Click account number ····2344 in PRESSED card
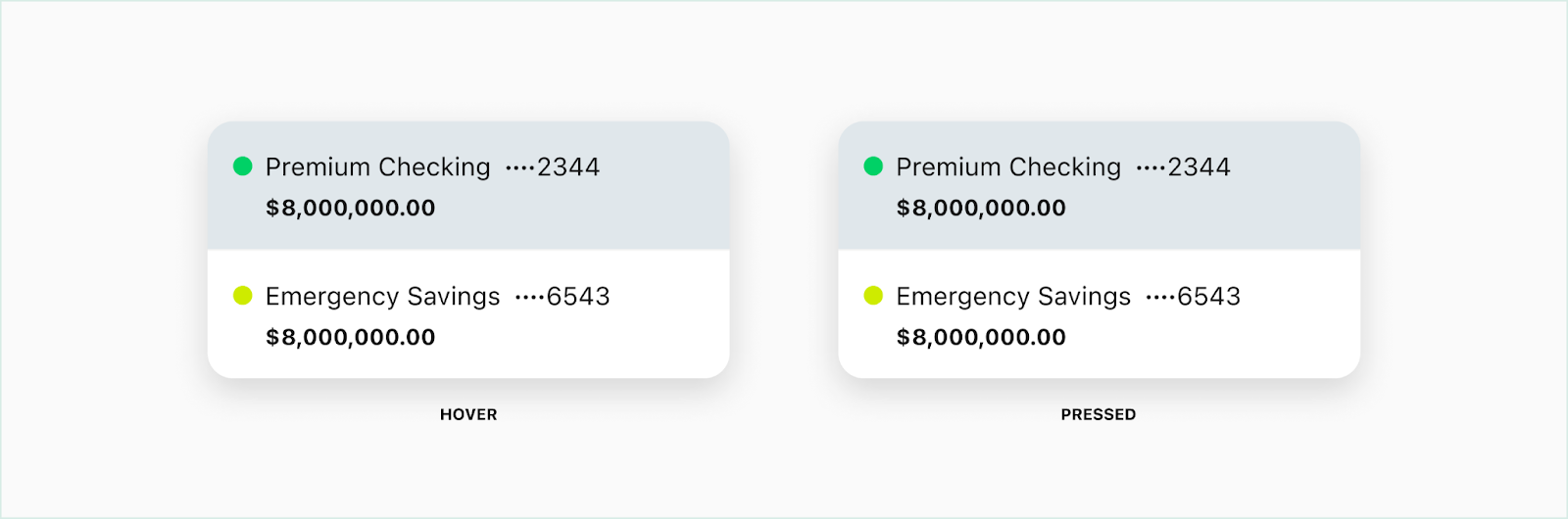This screenshot has height=519, width=1568. 1184,167
